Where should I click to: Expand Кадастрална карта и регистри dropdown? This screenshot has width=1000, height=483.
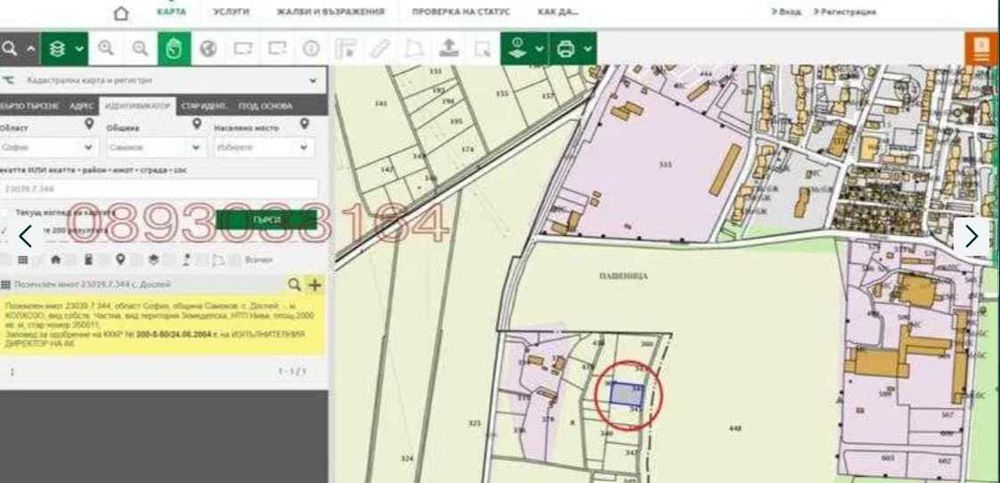tap(163, 80)
